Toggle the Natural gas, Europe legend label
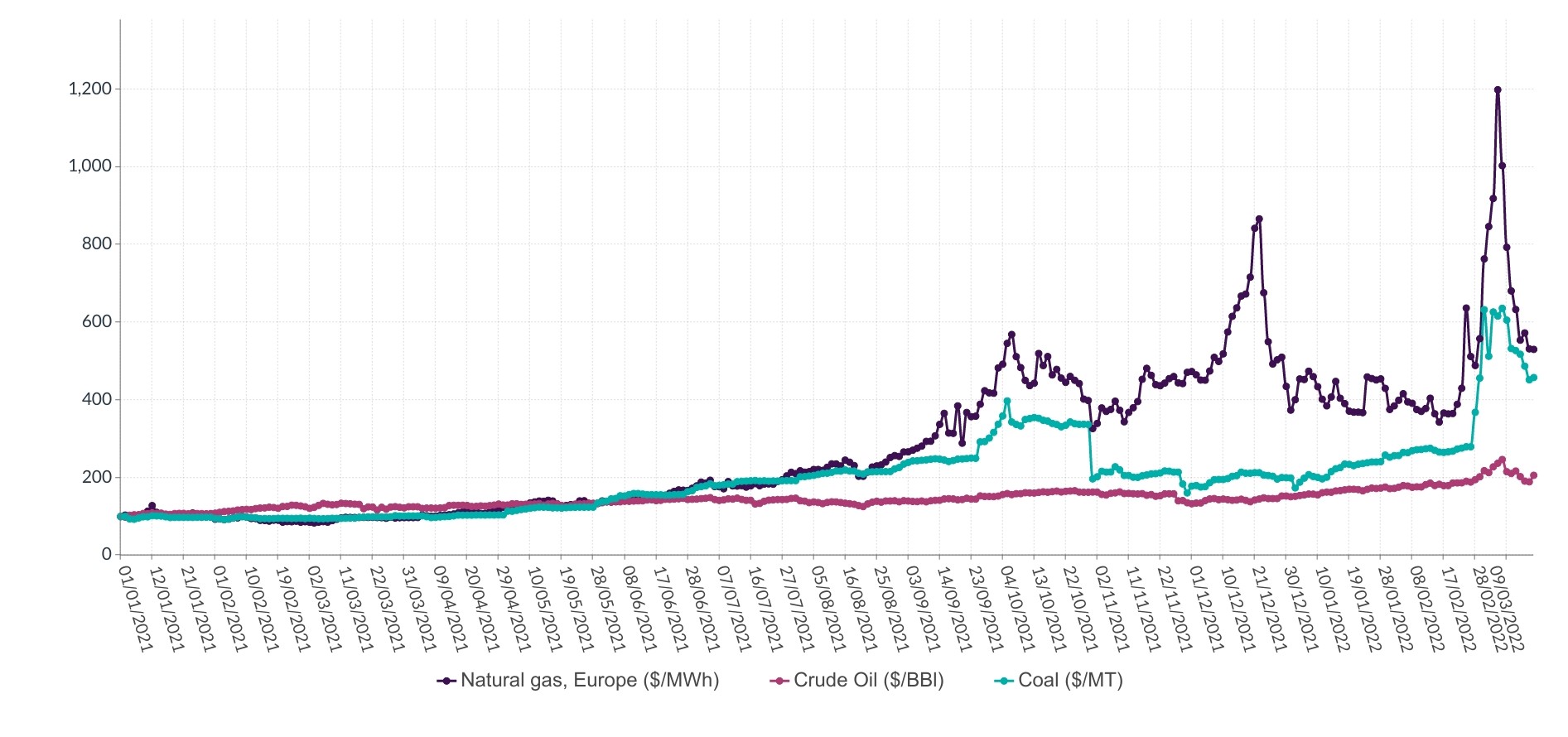This screenshot has height=737, width=1568. tap(589, 681)
